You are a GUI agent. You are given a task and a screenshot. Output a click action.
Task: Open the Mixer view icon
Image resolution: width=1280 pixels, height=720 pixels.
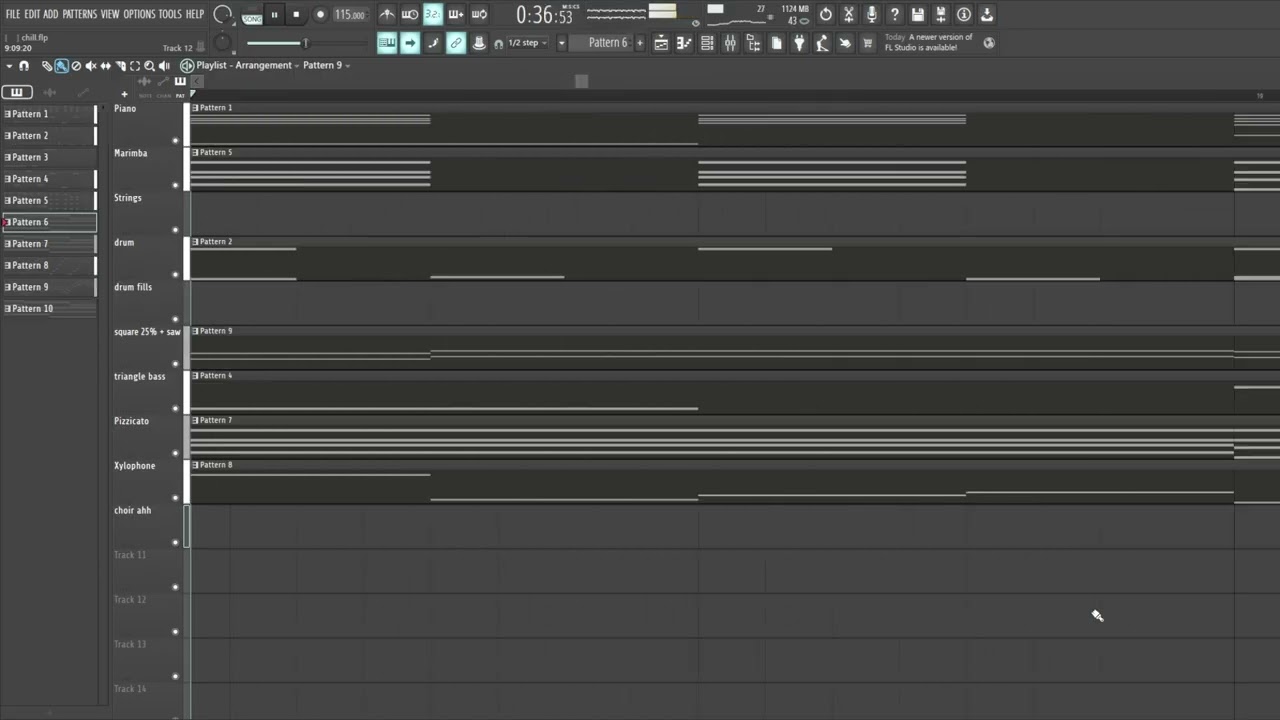(x=730, y=43)
